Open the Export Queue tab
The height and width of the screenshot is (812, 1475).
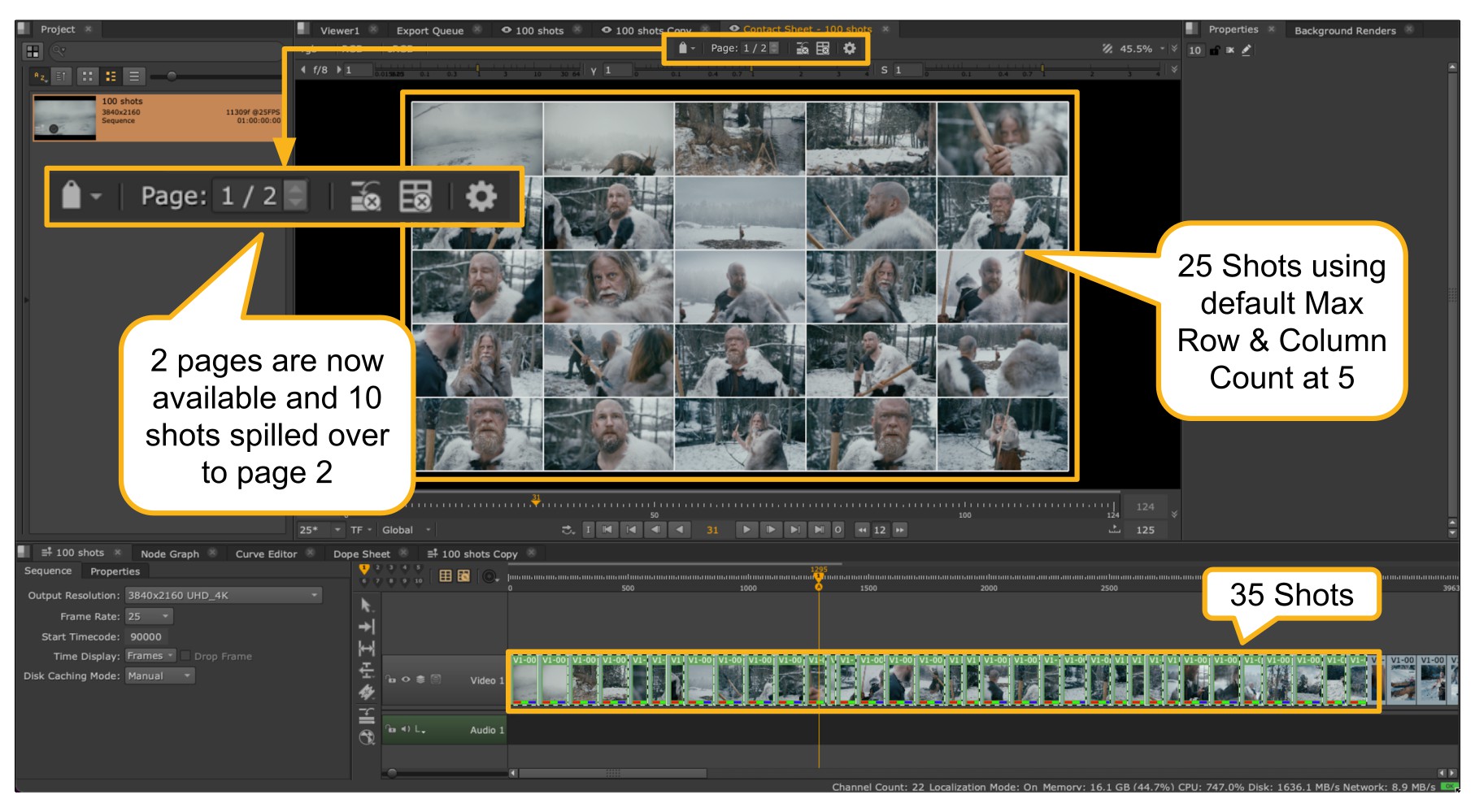point(429,31)
